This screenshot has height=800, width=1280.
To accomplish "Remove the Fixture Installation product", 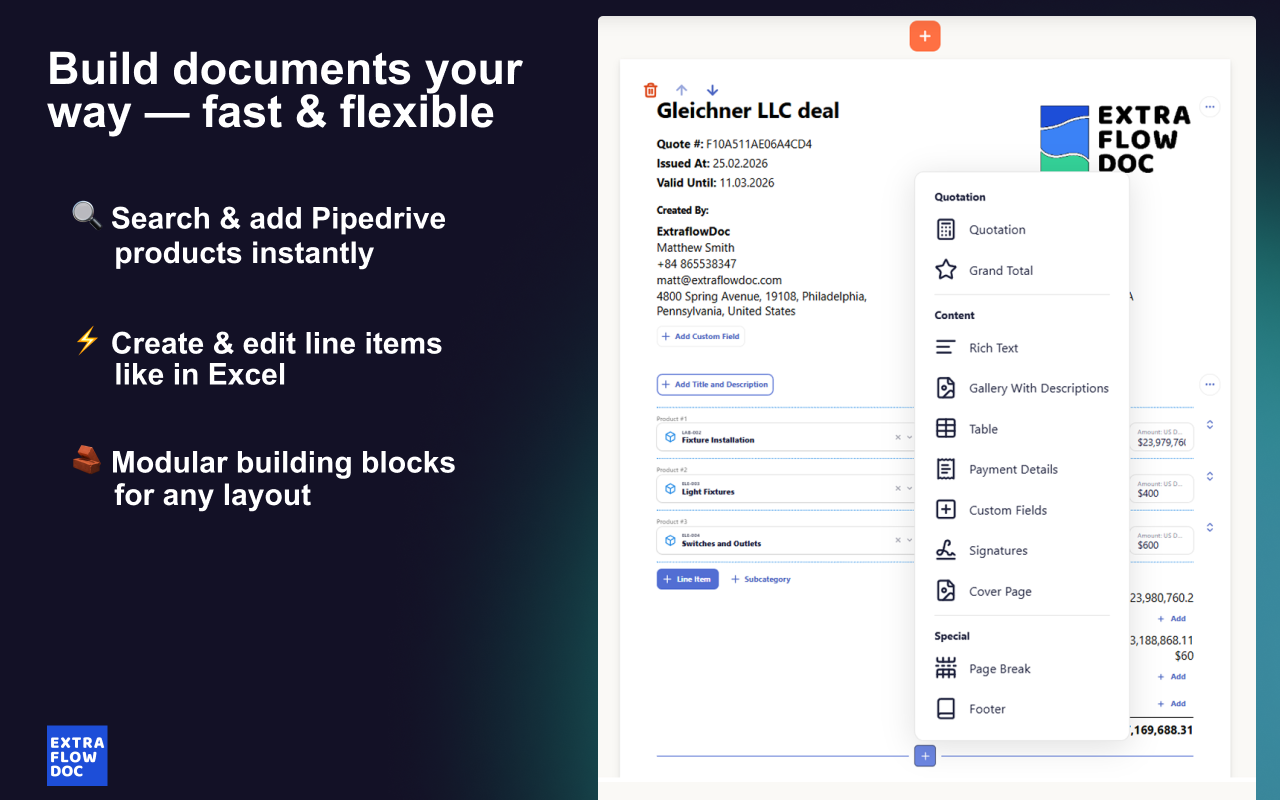I will tap(897, 437).
